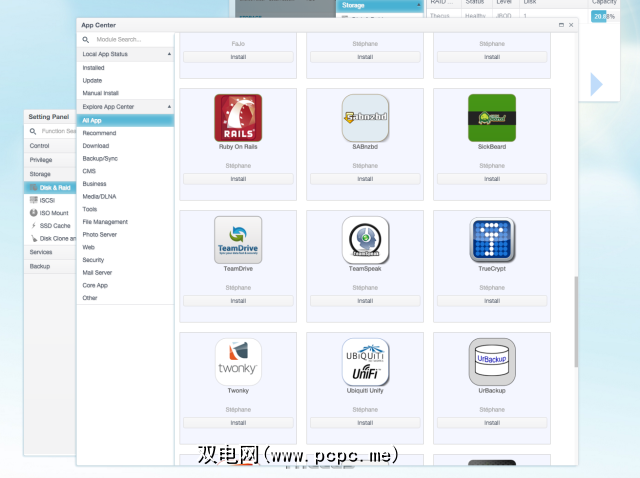
Task: Click the App Center vertical scrollbar
Action: (576, 321)
